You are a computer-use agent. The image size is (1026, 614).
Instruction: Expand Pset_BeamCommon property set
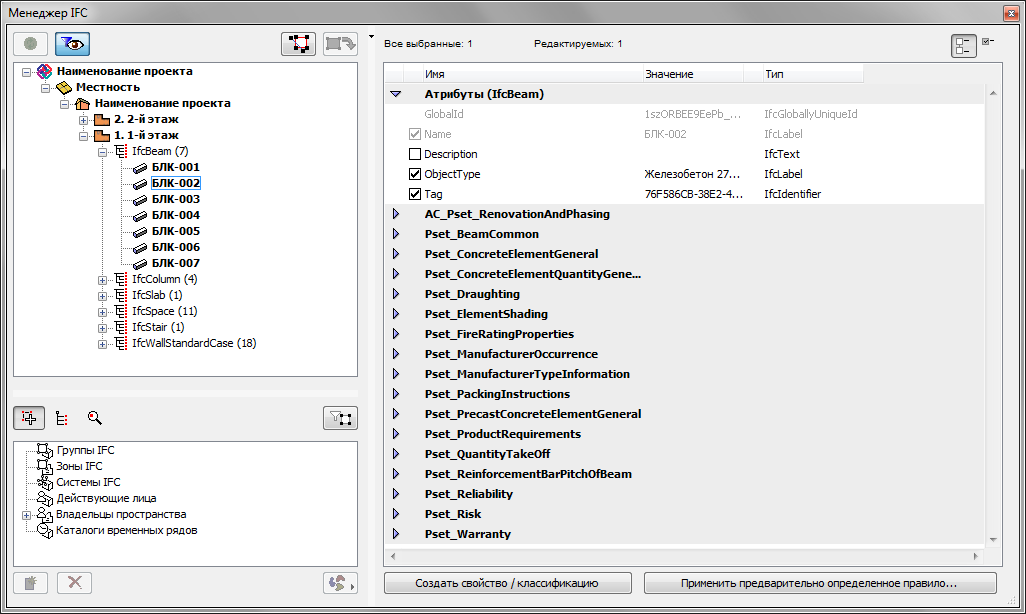click(x=396, y=234)
